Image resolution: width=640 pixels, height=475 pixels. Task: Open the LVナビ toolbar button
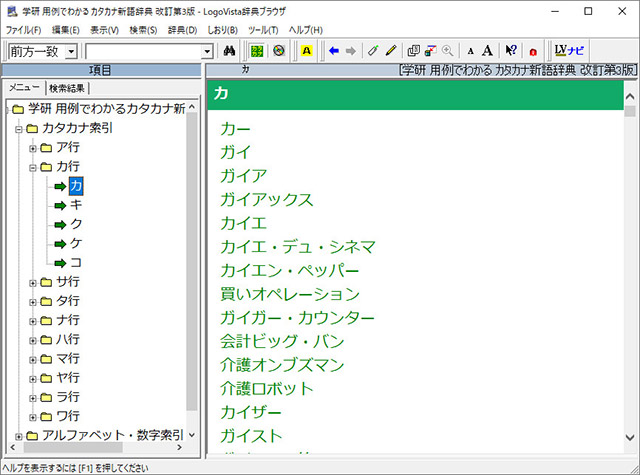569,51
